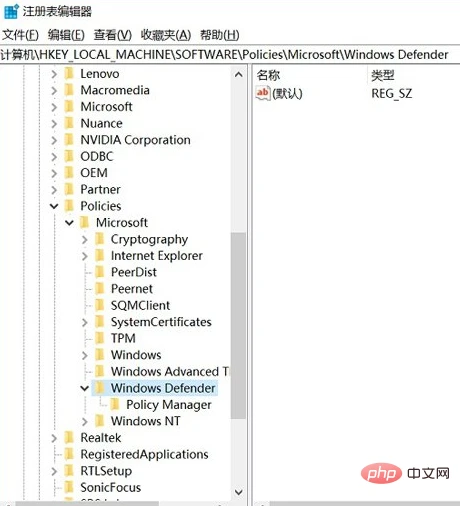Click the TPM folder icon
Screen dimensions: 460x506
point(99,338)
